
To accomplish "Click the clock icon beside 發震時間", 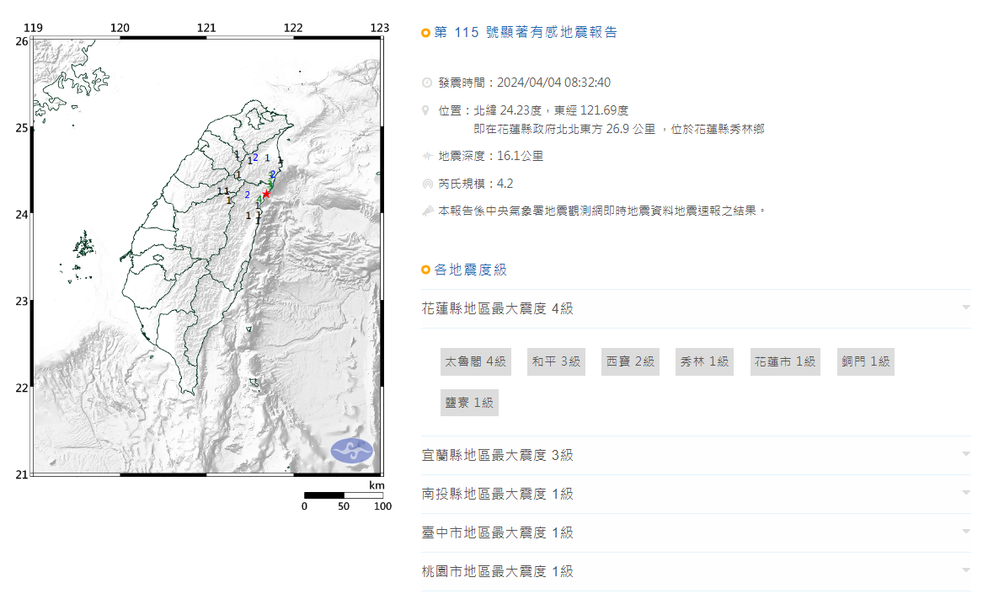I will [x=427, y=83].
